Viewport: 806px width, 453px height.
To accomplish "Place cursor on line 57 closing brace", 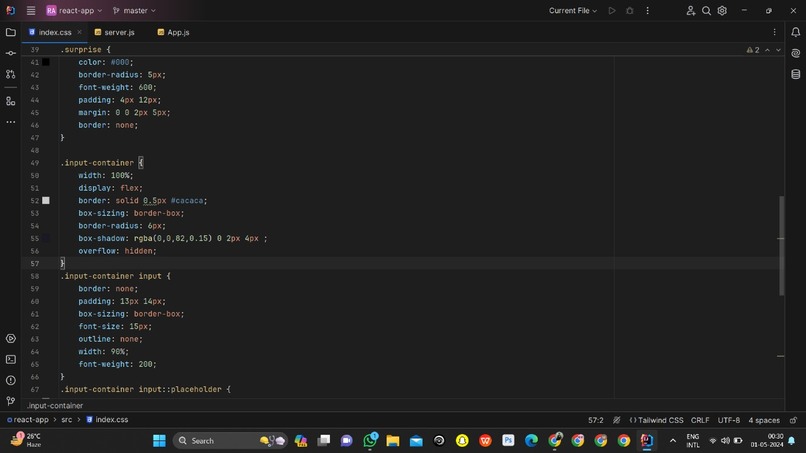I will click(63, 263).
